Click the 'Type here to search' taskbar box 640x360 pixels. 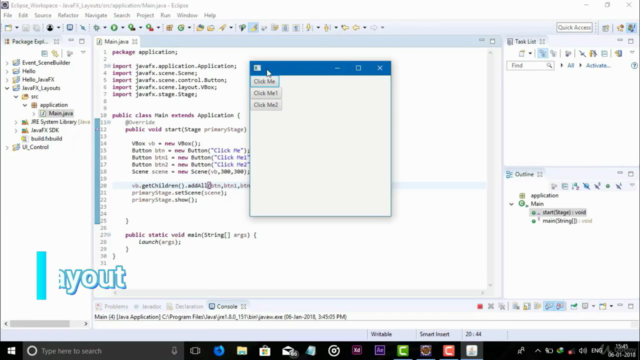point(102,351)
